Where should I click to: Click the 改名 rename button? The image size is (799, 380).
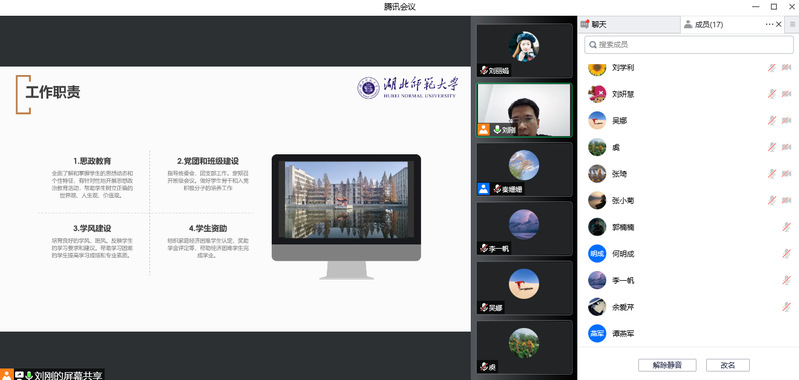pyautogui.click(x=728, y=365)
